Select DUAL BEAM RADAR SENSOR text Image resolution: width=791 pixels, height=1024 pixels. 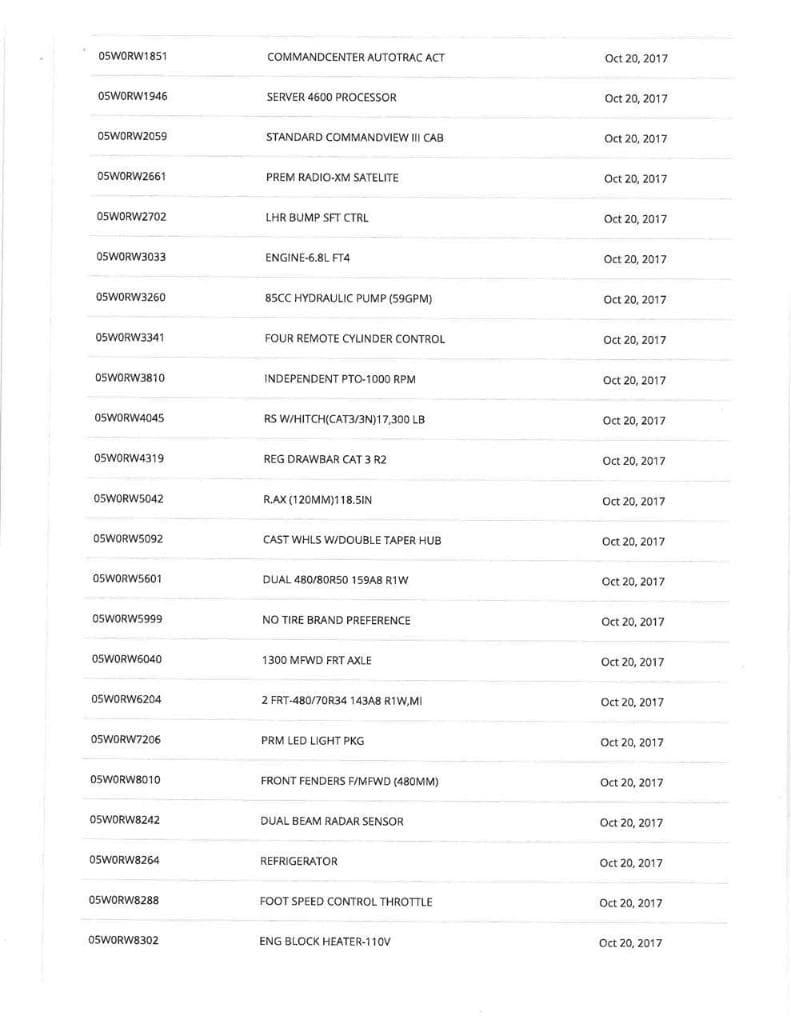point(332,821)
